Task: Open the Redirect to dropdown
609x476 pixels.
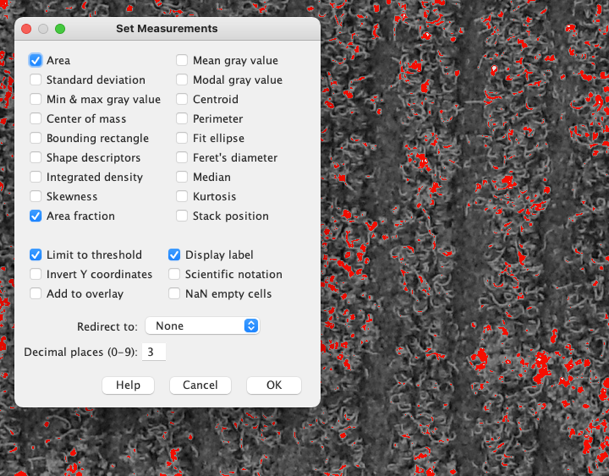Action: point(202,326)
